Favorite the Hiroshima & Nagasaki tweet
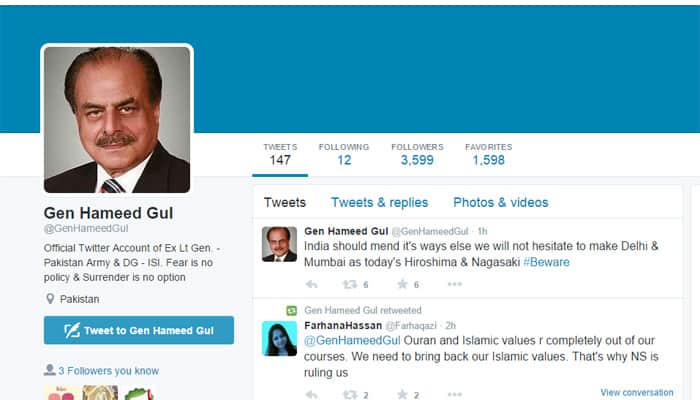Screen dimensions: 700x400 402,284
